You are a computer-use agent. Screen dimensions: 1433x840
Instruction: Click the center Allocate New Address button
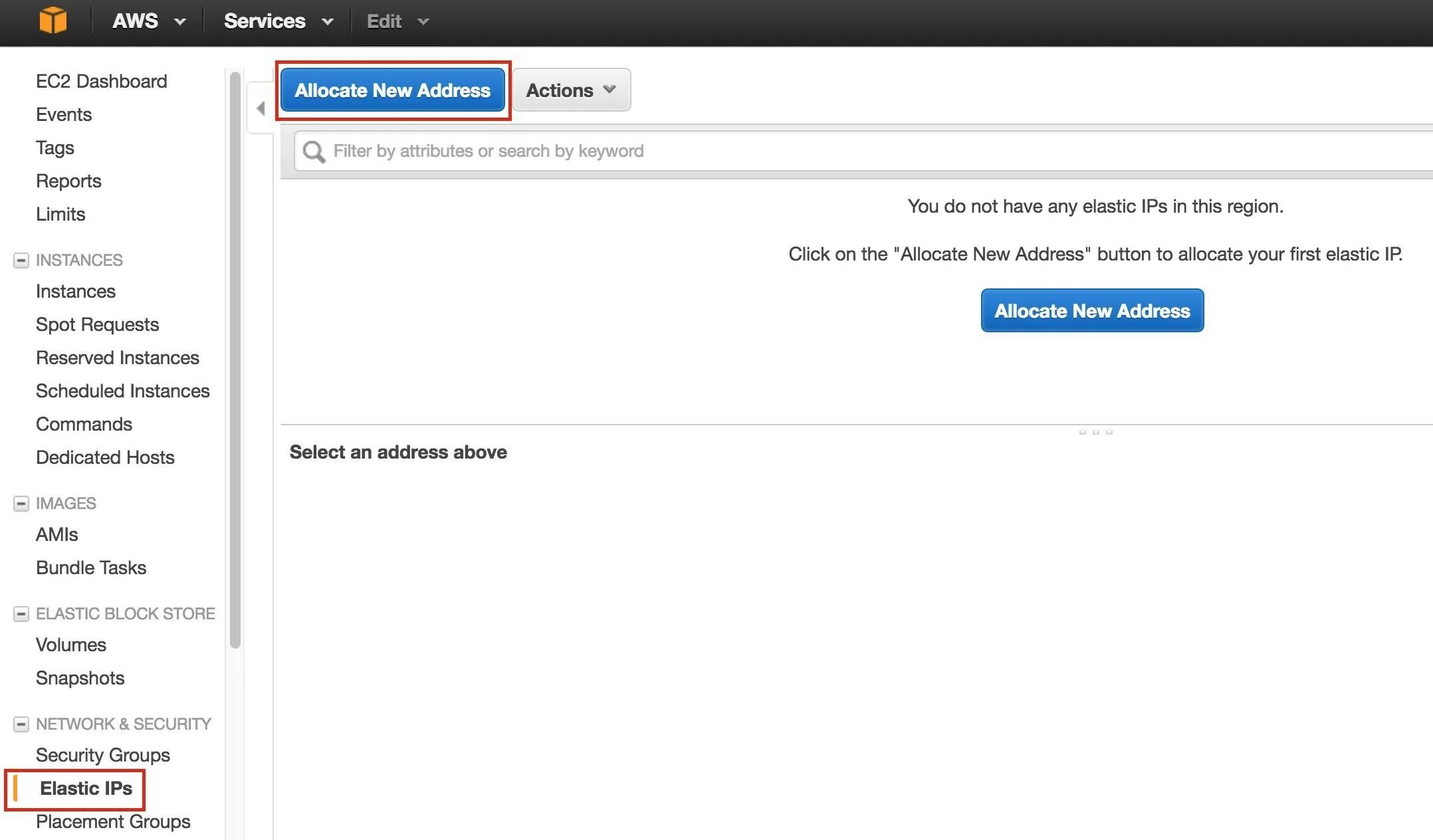click(1093, 310)
